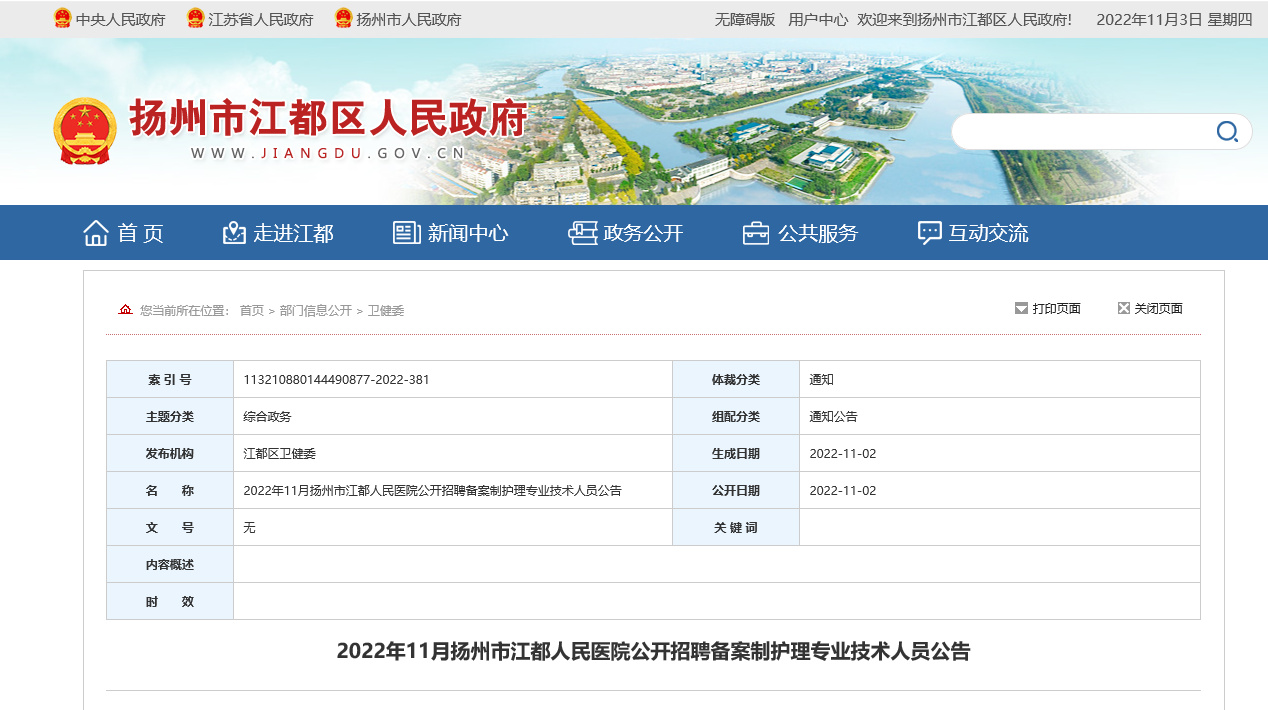Click the map icon beside 走进江都
Image resolution: width=1268 pixels, height=710 pixels.
234,233
